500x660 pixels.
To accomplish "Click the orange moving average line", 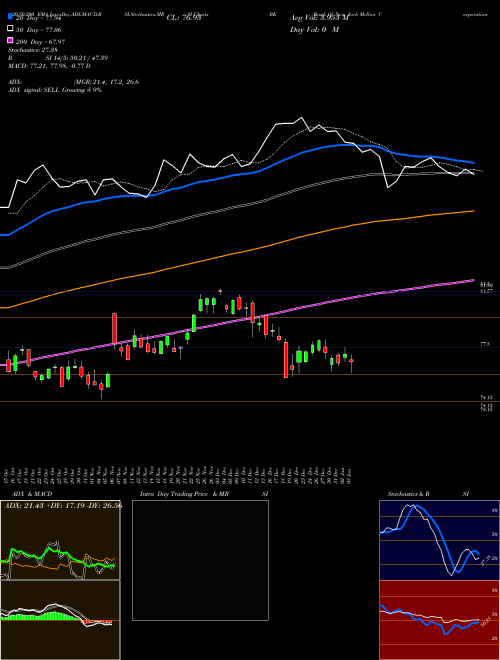I will click(x=236, y=254).
